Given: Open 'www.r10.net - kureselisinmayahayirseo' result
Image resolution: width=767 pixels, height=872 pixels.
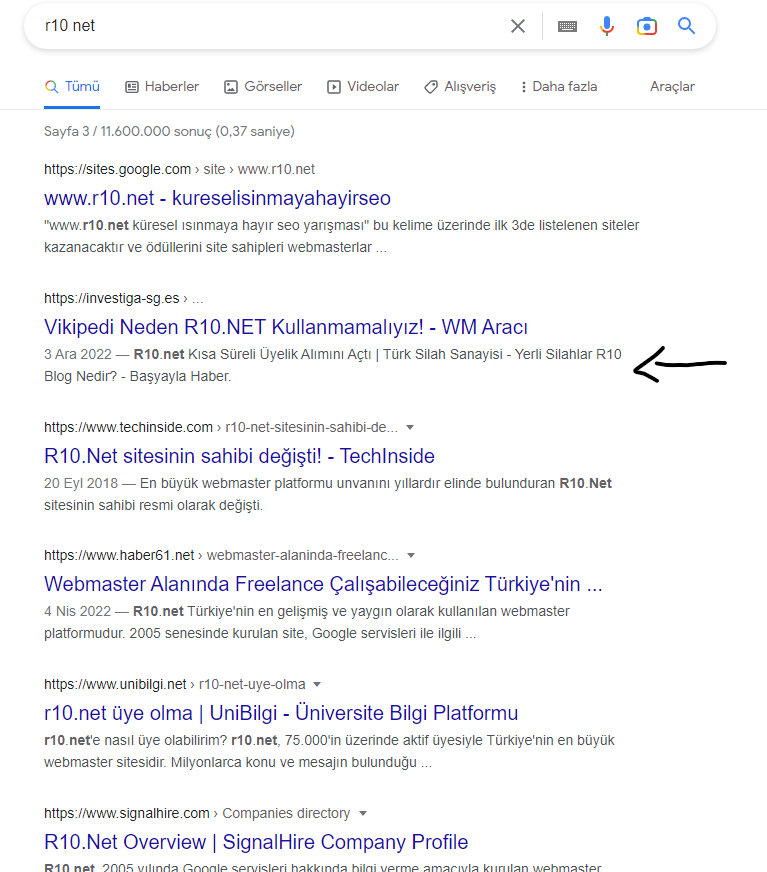Looking at the screenshot, I should click(217, 198).
